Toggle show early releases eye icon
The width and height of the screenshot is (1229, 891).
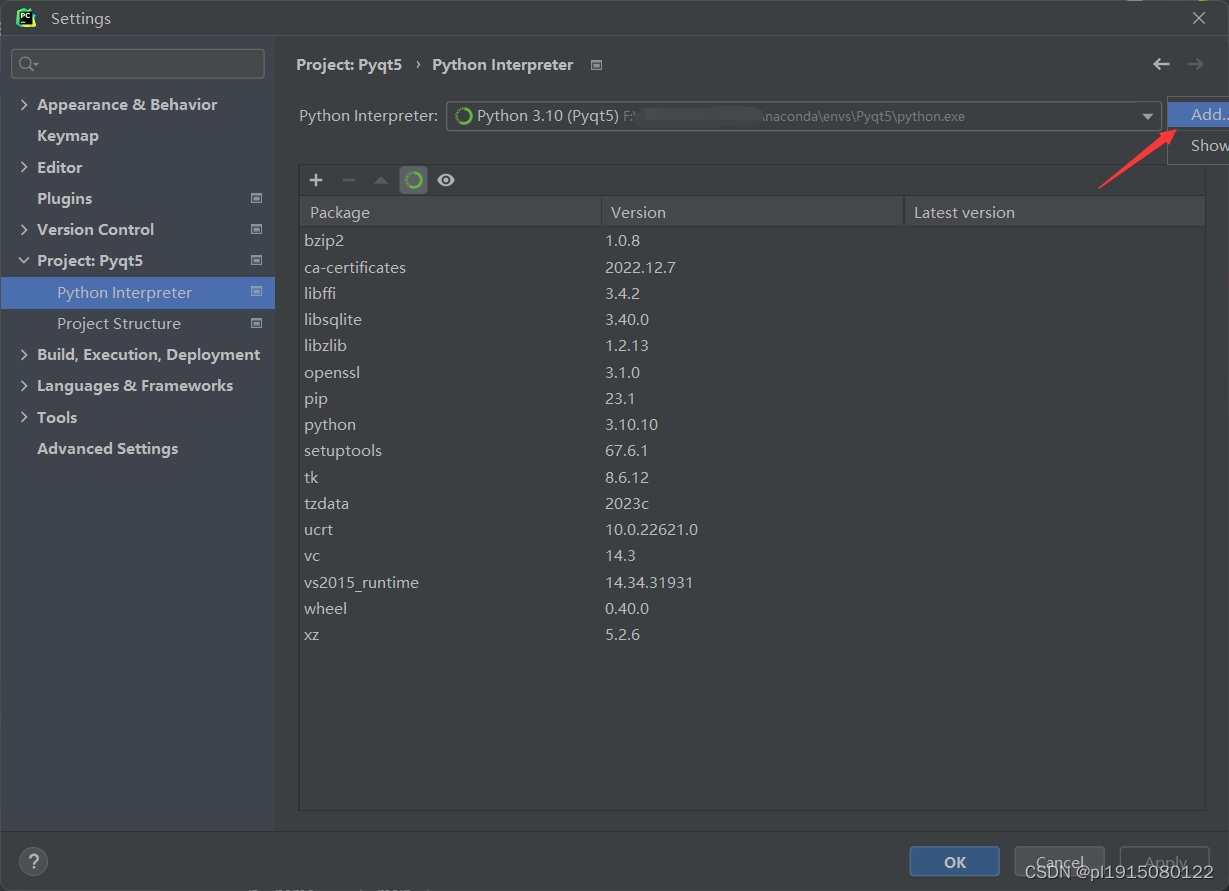(446, 180)
